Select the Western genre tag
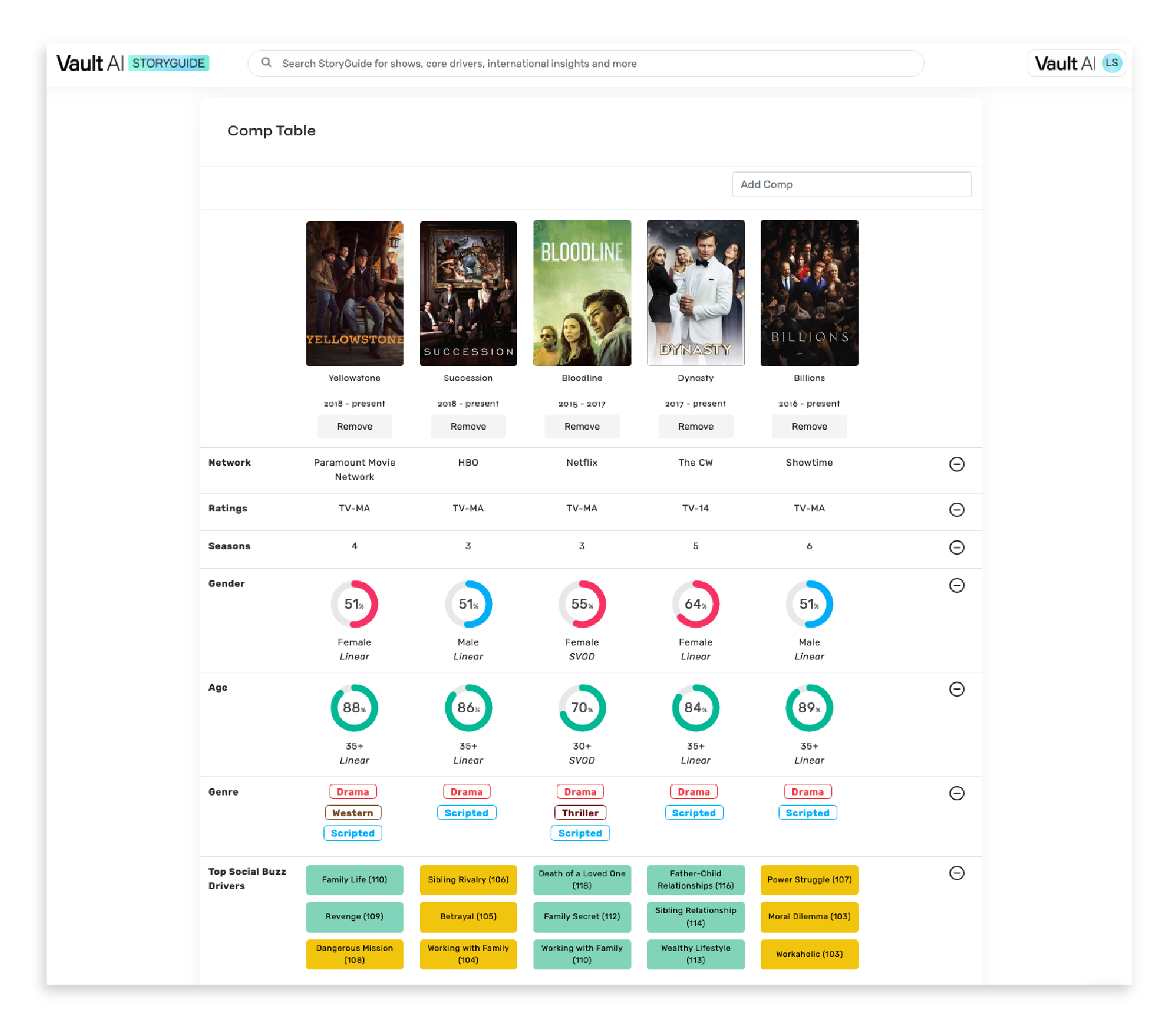Screen dimensions: 1176x1030 click(x=353, y=813)
